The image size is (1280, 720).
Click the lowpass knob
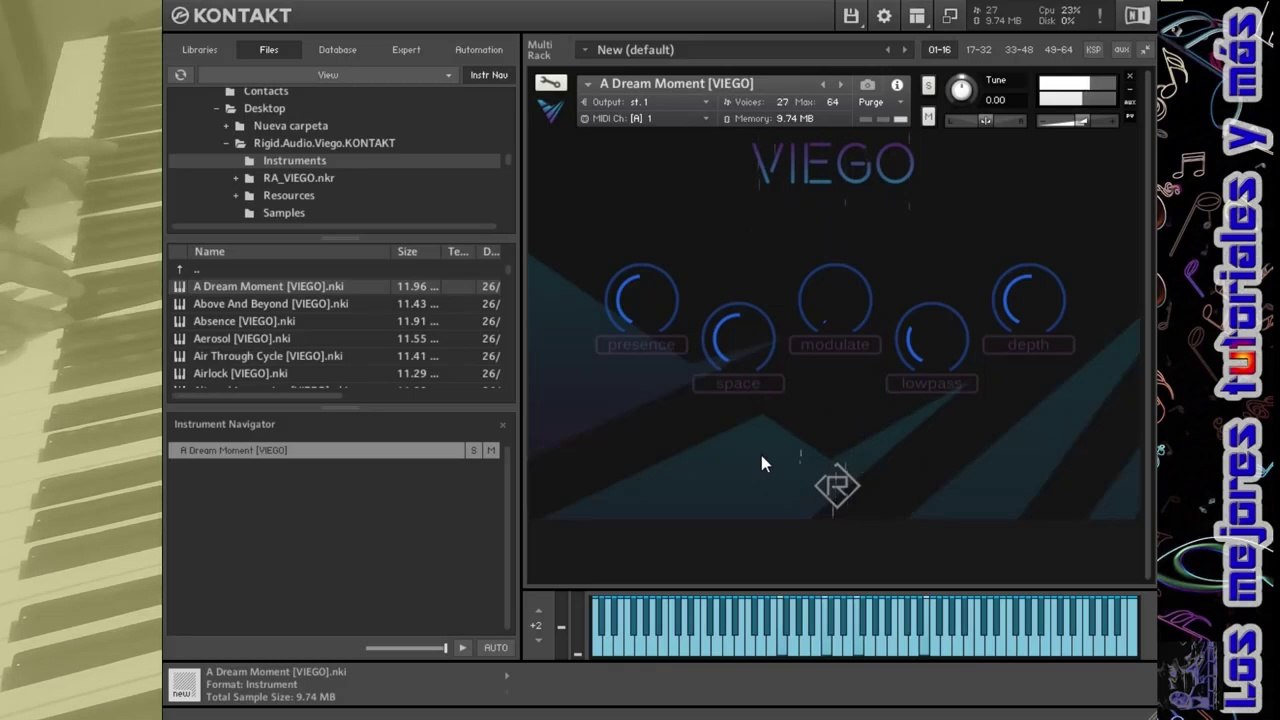pyautogui.click(x=931, y=338)
